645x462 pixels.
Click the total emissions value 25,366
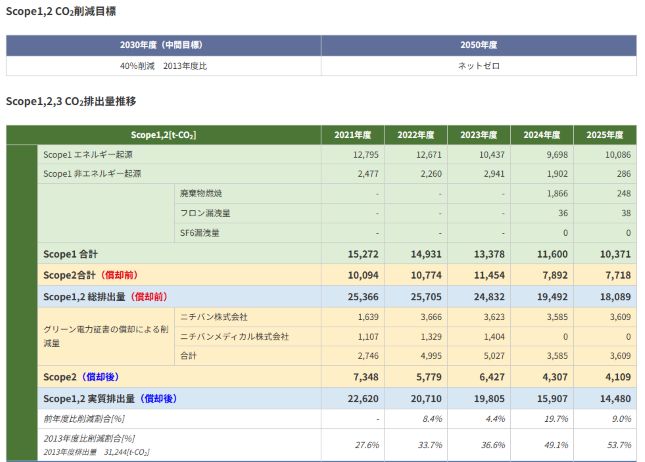click(363, 297)
